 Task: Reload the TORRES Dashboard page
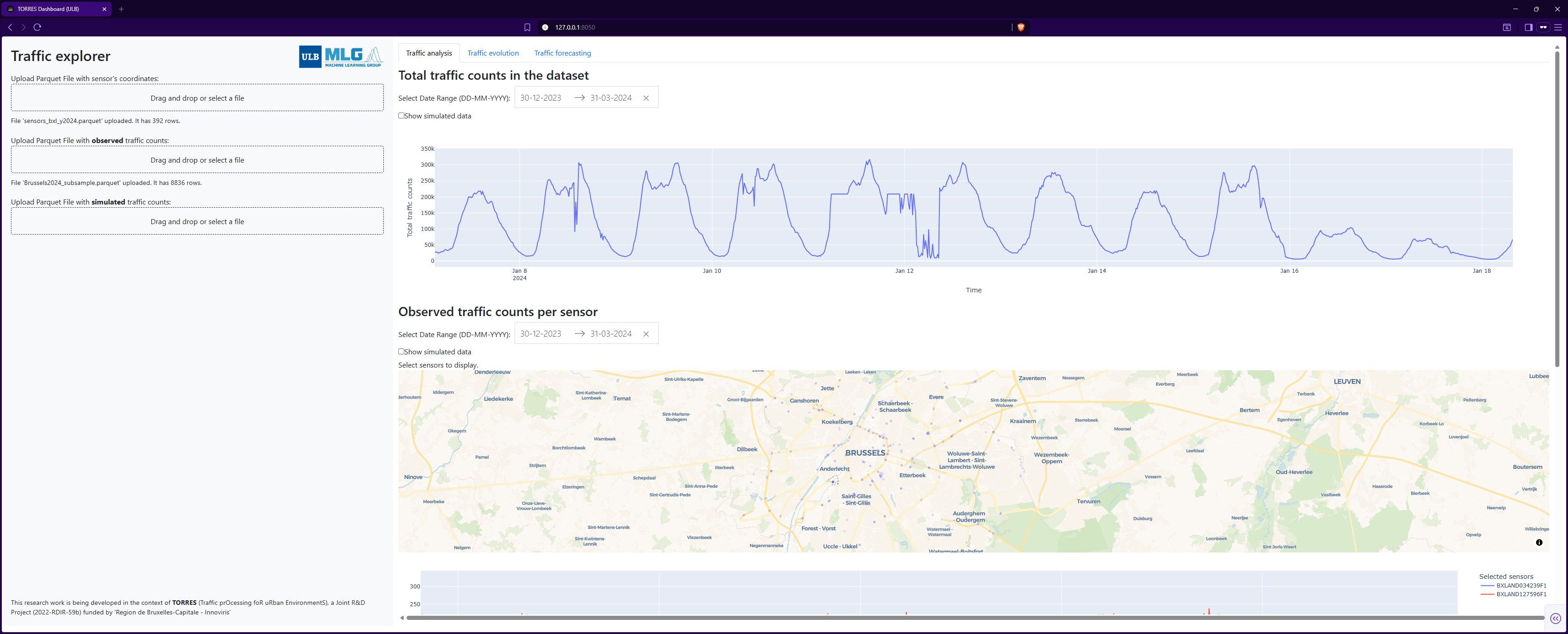(37, 27)
